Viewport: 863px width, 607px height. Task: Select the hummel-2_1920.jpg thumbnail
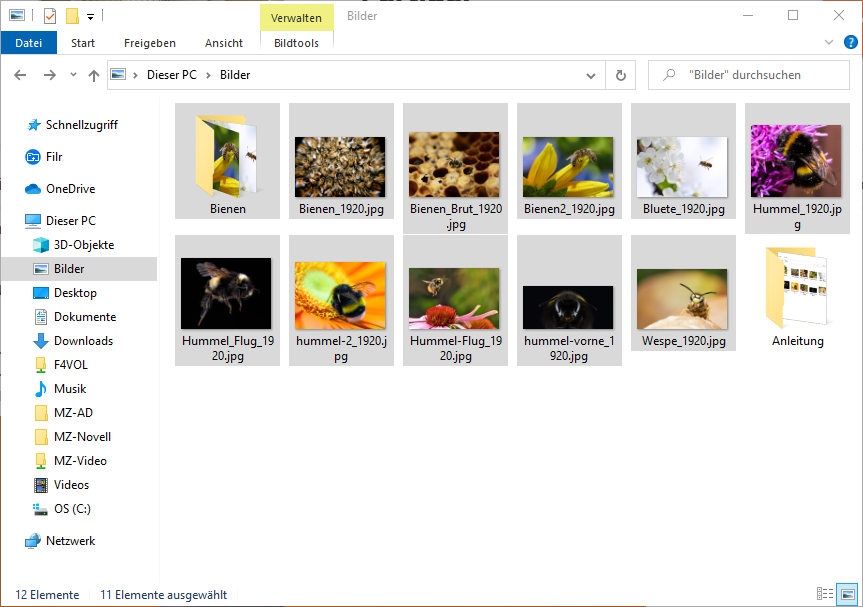coord(341,300)
